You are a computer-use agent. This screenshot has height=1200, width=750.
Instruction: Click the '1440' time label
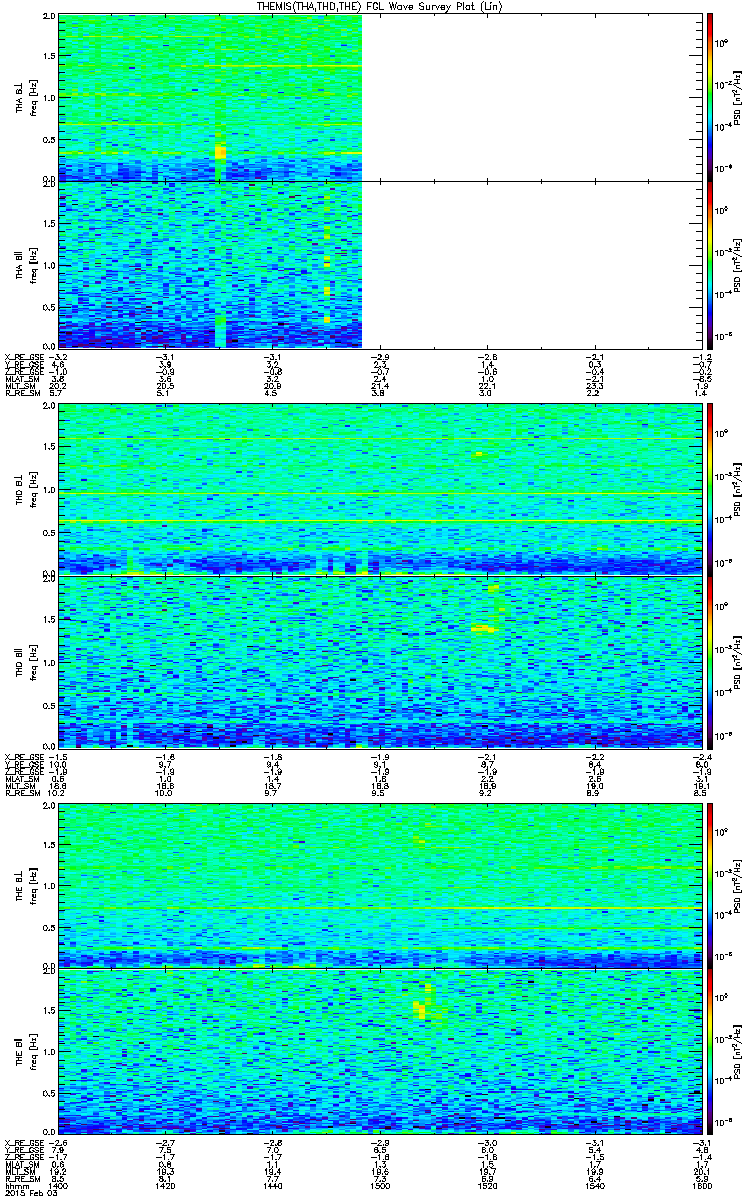point(272,1185)
